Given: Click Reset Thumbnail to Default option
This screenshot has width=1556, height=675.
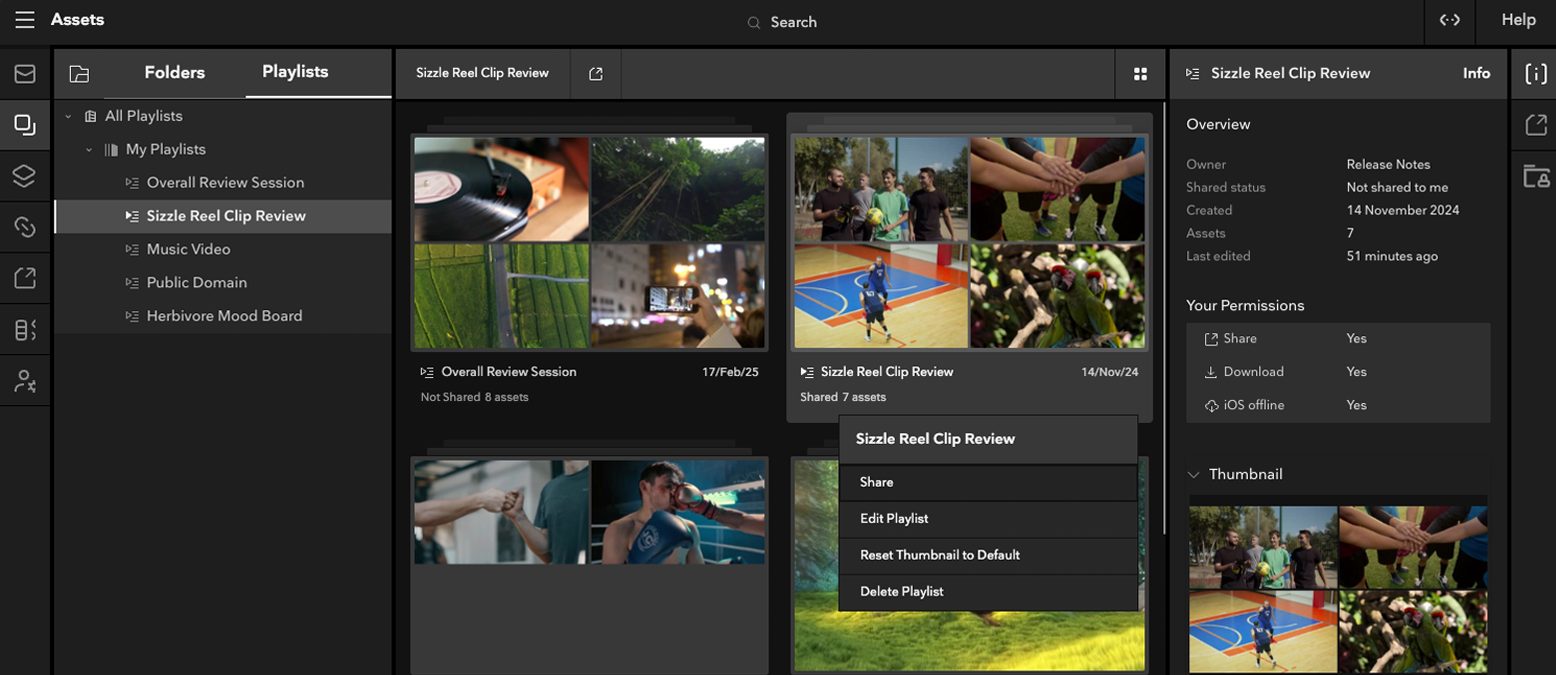Looking at the screenshot, I should [x=939, y=555].
